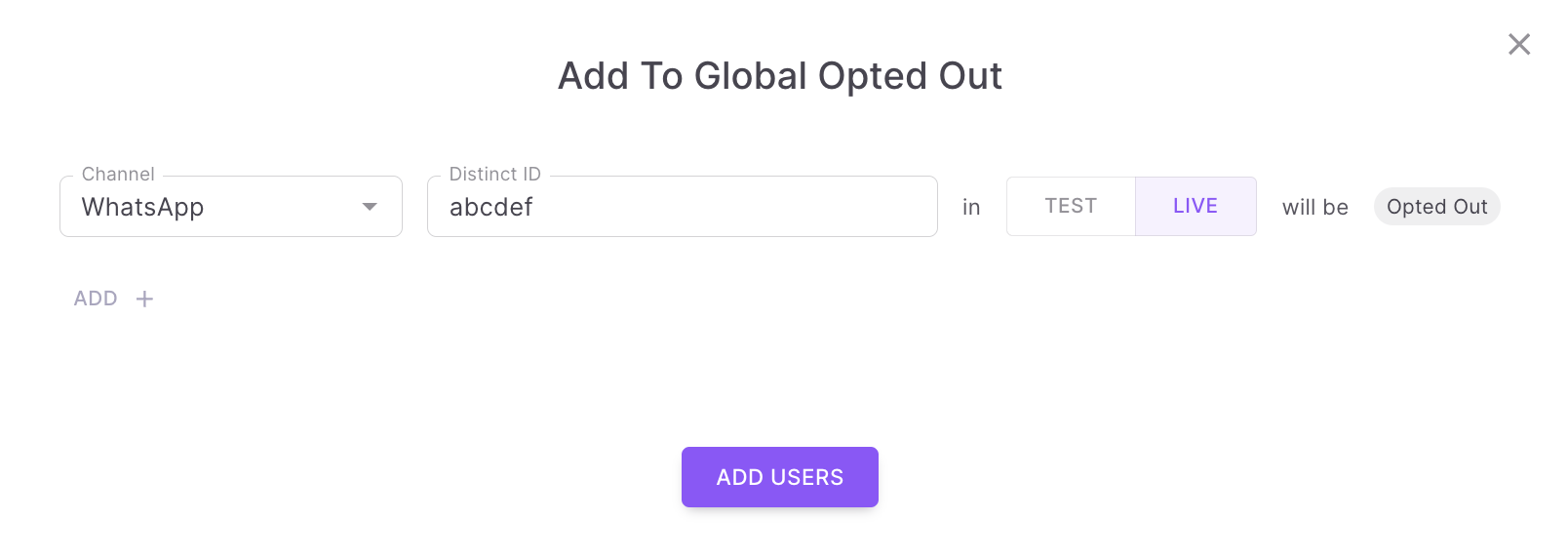
Task: Click the Channel field label
Action: click(x=118, y=174)
